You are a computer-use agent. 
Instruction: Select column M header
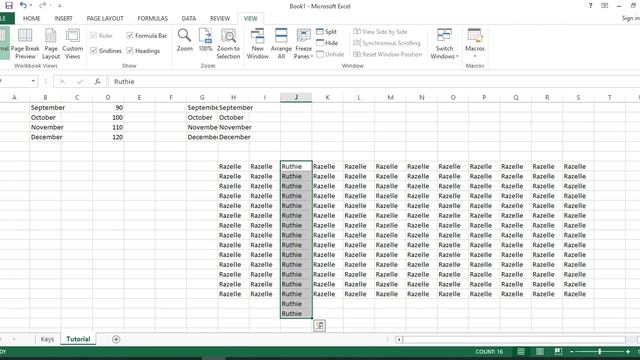point(390,98)
